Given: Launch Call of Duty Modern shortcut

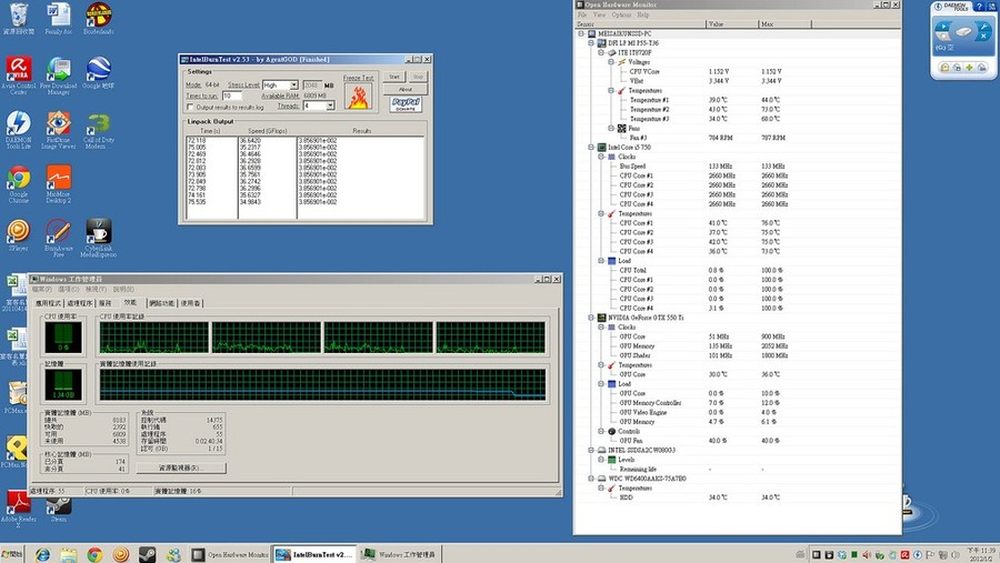Looking at the screenshot, I should point(98,130).
